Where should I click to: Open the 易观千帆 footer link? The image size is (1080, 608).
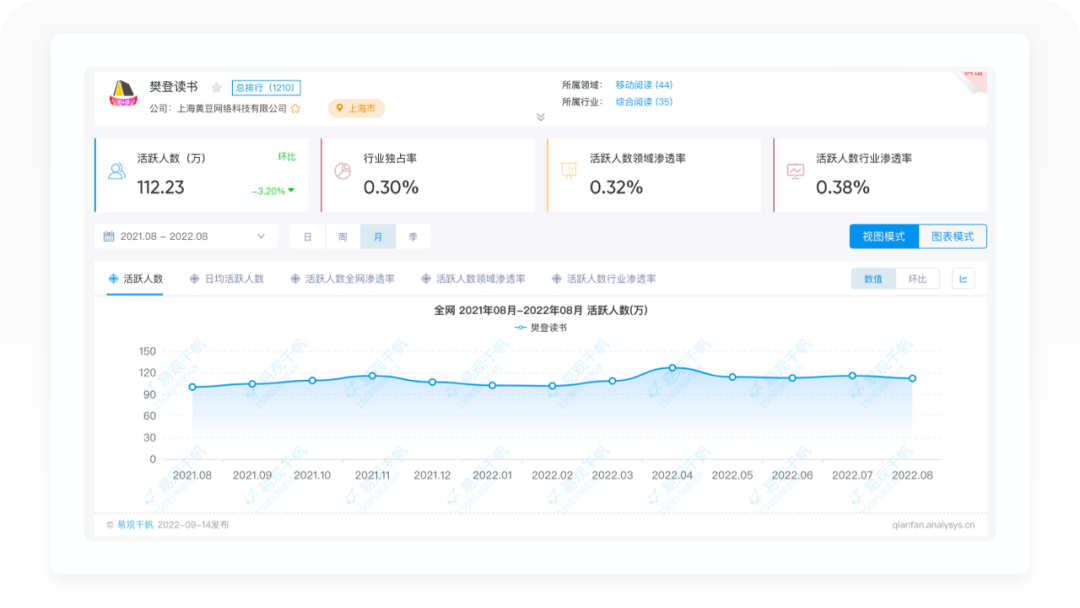click(135, 525)
